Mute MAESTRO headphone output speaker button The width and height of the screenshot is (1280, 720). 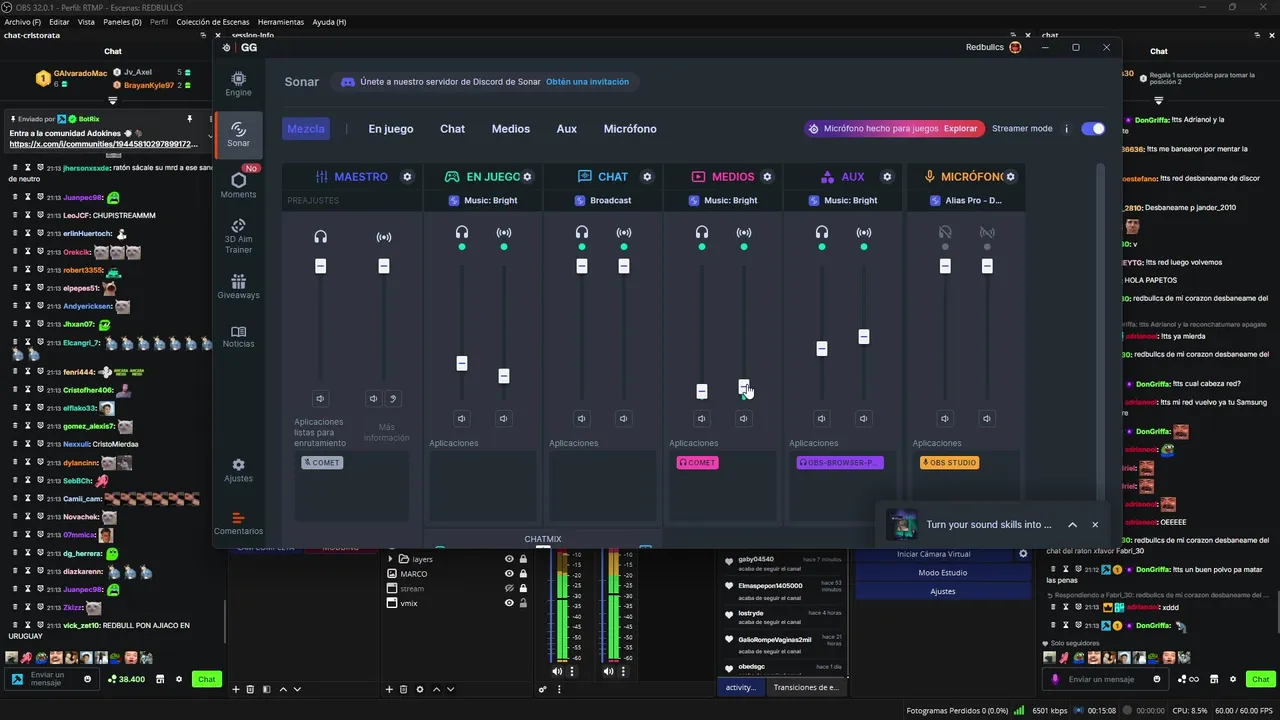(x=320, y=398)
